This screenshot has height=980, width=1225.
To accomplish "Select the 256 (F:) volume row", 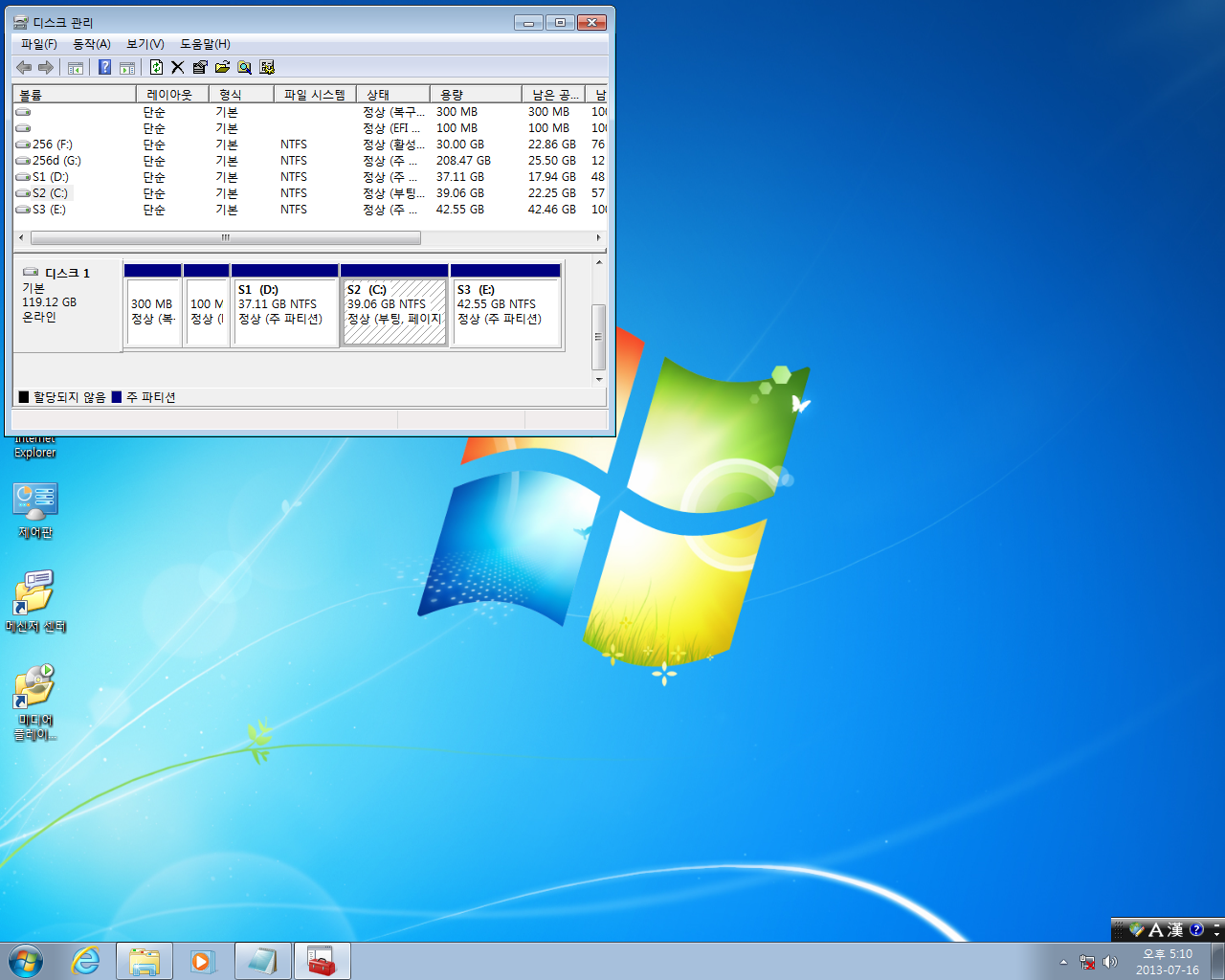I will click(310, 145).
